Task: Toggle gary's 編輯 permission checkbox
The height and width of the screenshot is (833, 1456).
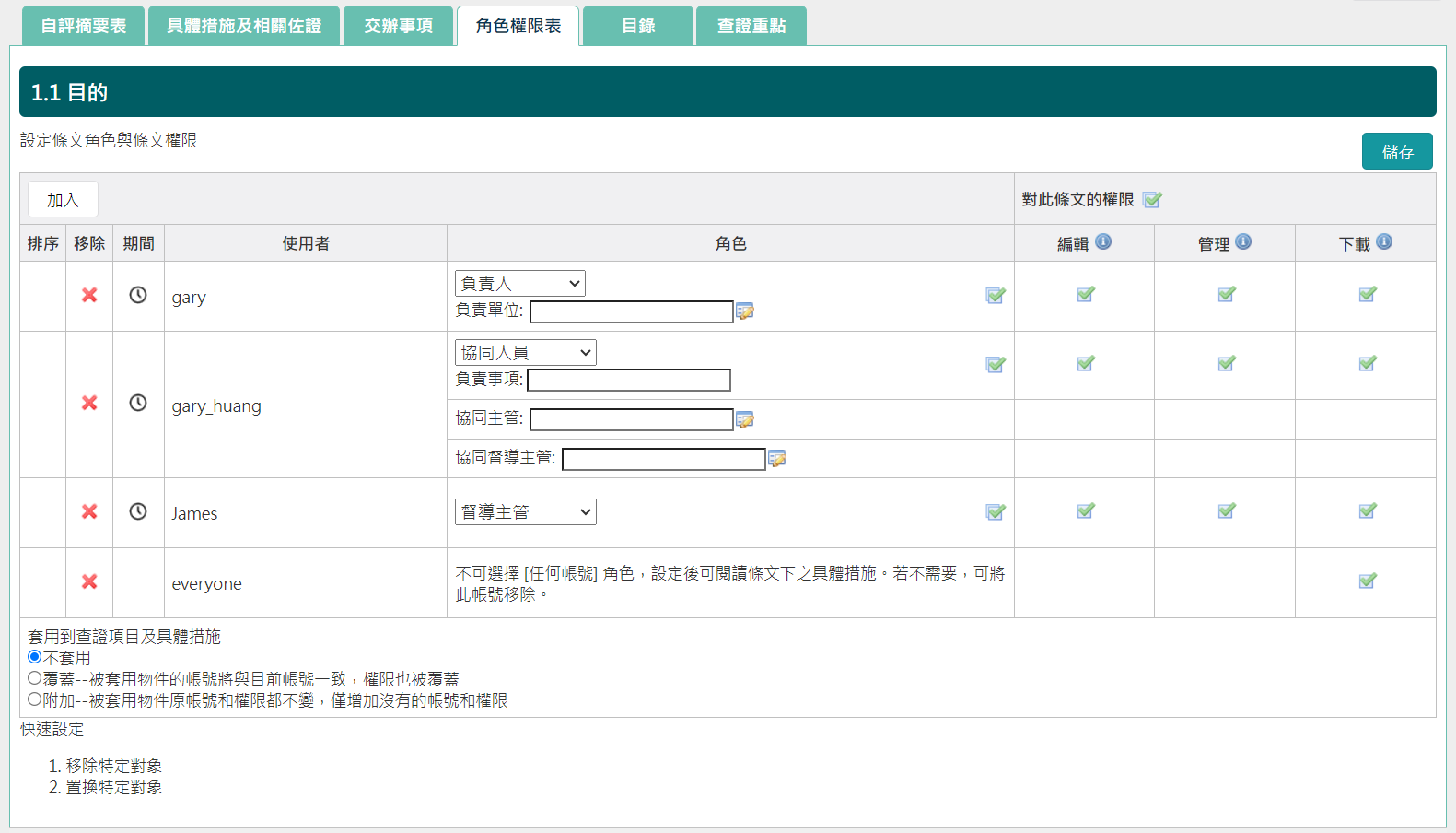Action: point(1086,295)
